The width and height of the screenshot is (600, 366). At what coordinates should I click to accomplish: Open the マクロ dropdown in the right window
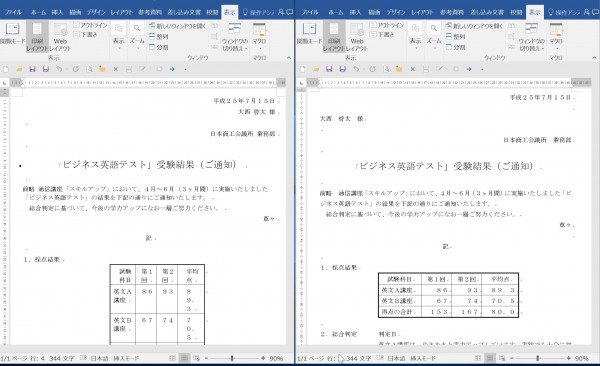[556, 37]
